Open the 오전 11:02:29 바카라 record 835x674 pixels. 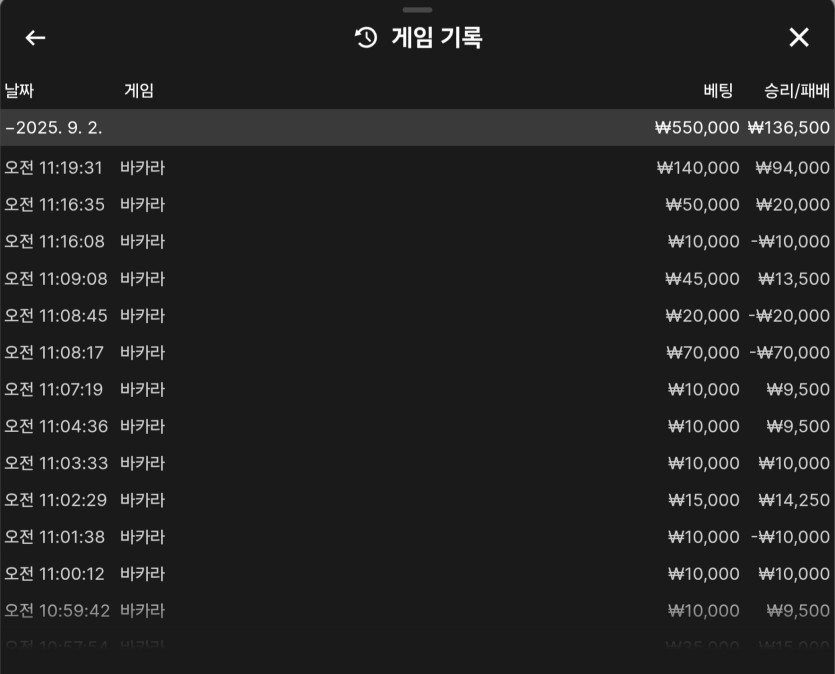(x=418, y=500)
